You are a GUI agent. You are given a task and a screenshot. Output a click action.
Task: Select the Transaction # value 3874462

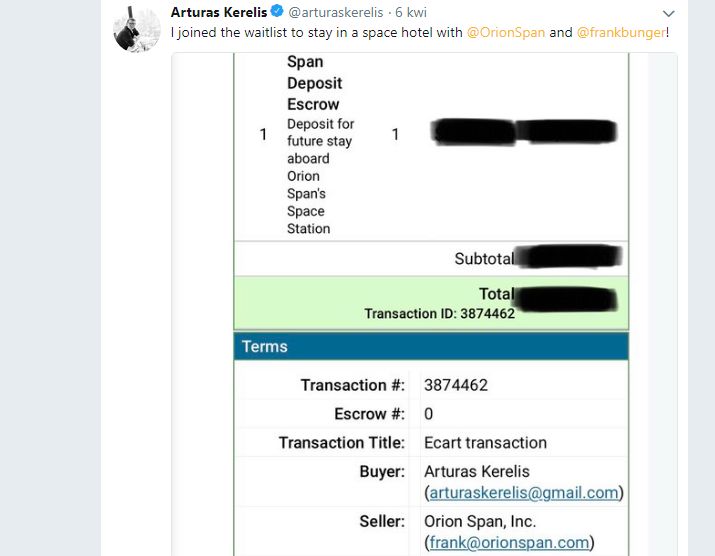[x=456, y=385]
